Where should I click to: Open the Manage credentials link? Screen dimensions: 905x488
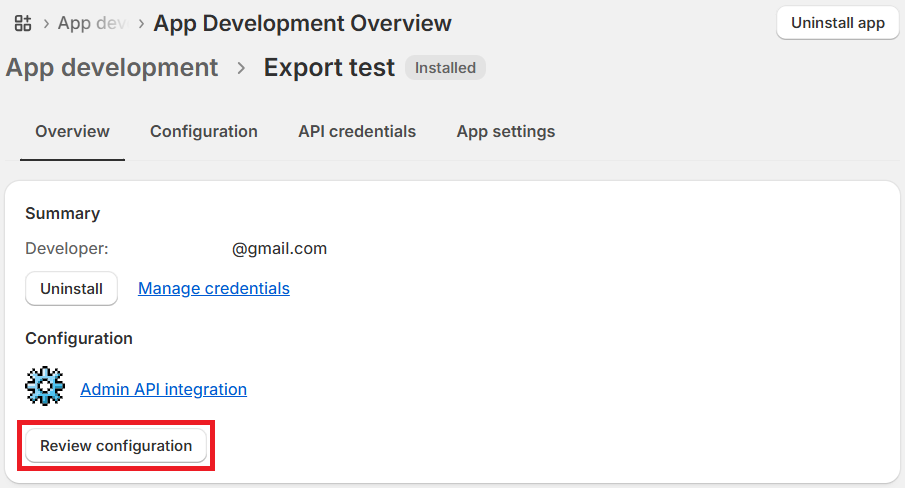pyautogui.click(x=214, y=289)
